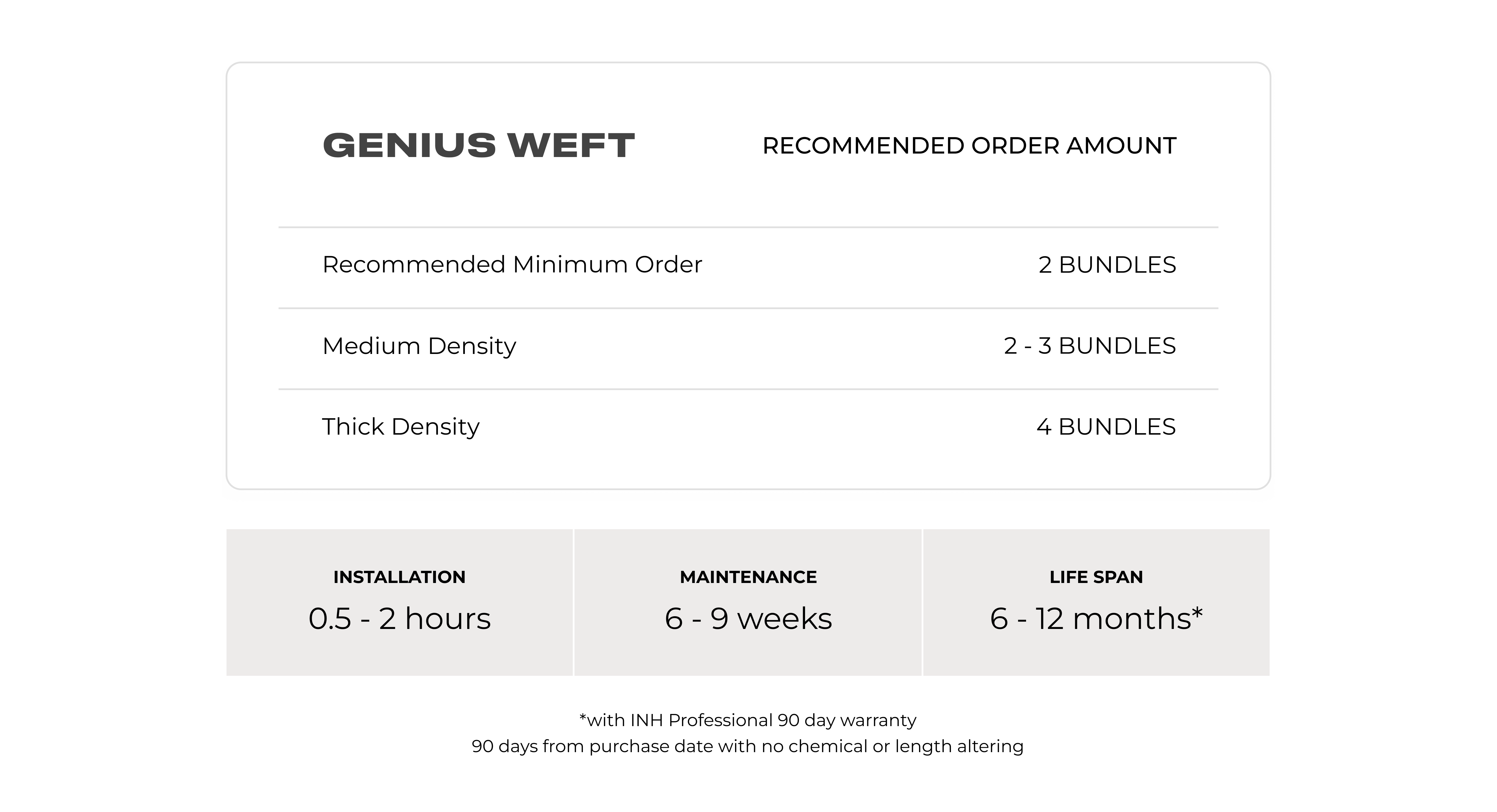Select the 2 BUNDLES value

1107,265
